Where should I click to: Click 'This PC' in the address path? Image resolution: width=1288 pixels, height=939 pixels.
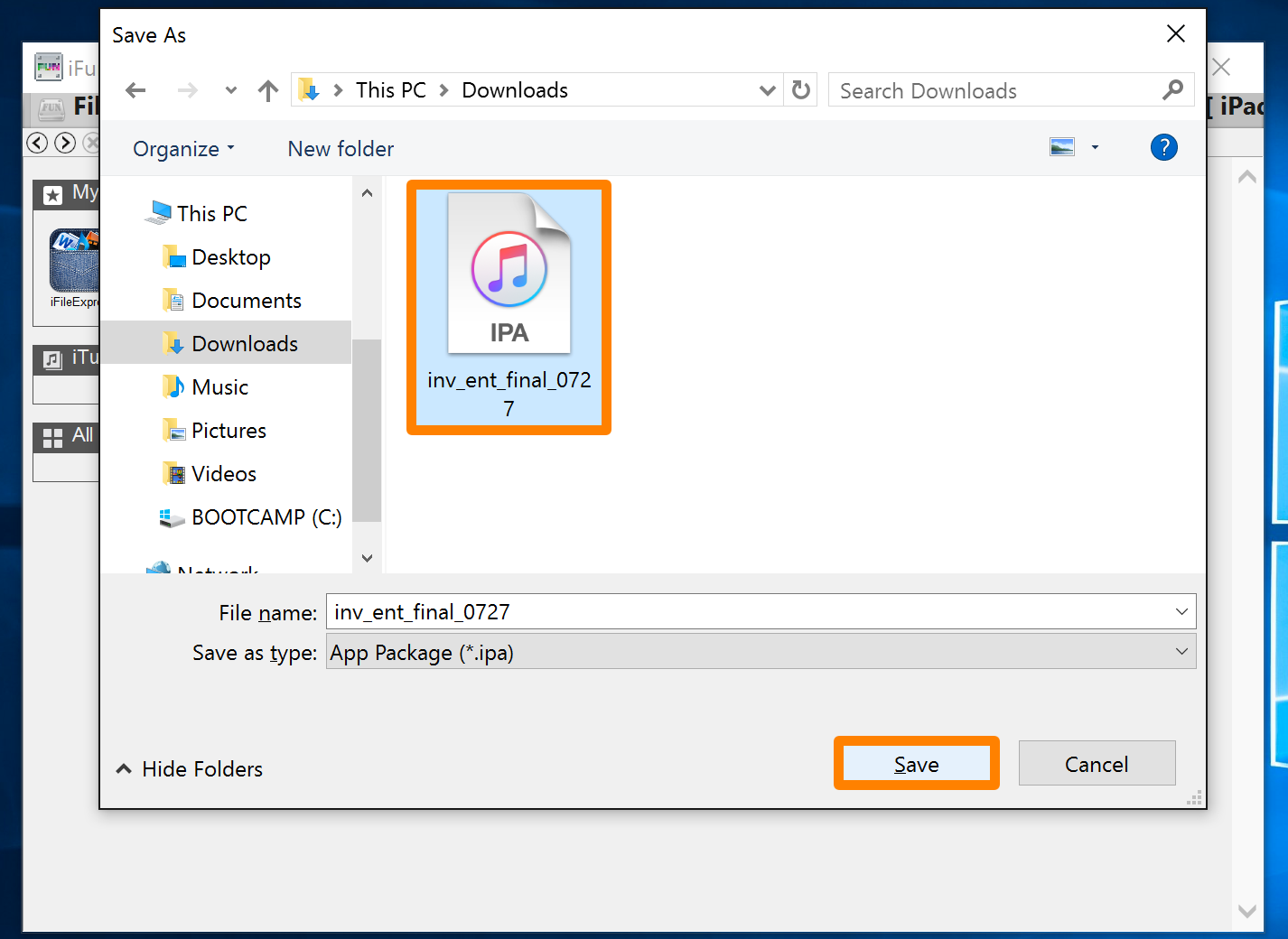[390, 90]
